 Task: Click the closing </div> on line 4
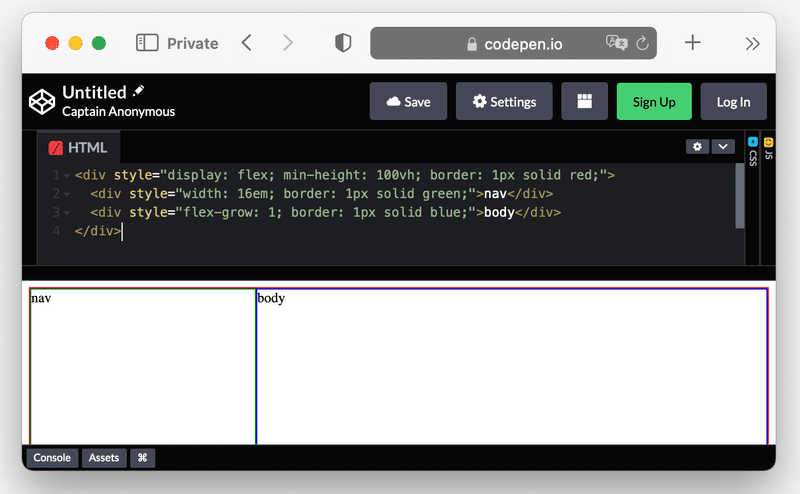(98, 231)
